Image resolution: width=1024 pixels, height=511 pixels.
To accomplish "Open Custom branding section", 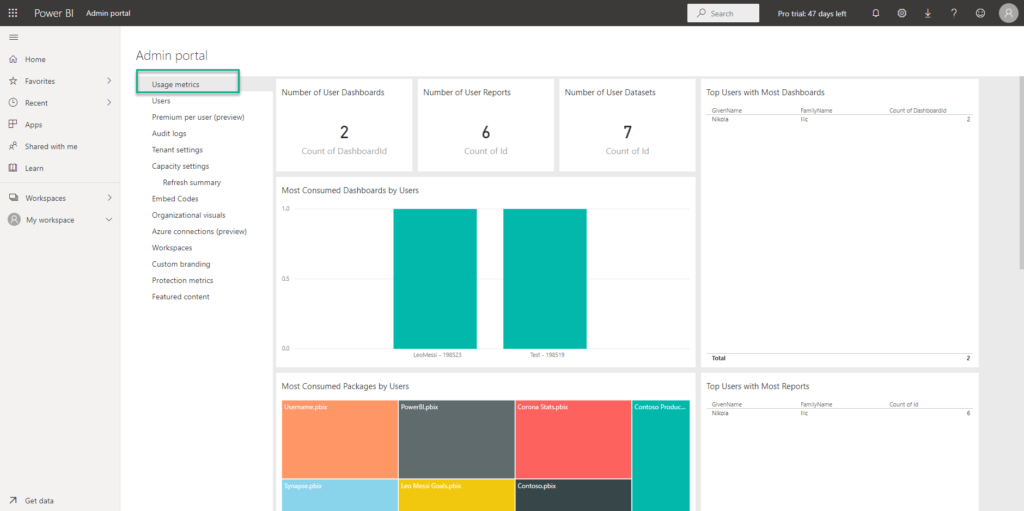I will tap(181, 264).
